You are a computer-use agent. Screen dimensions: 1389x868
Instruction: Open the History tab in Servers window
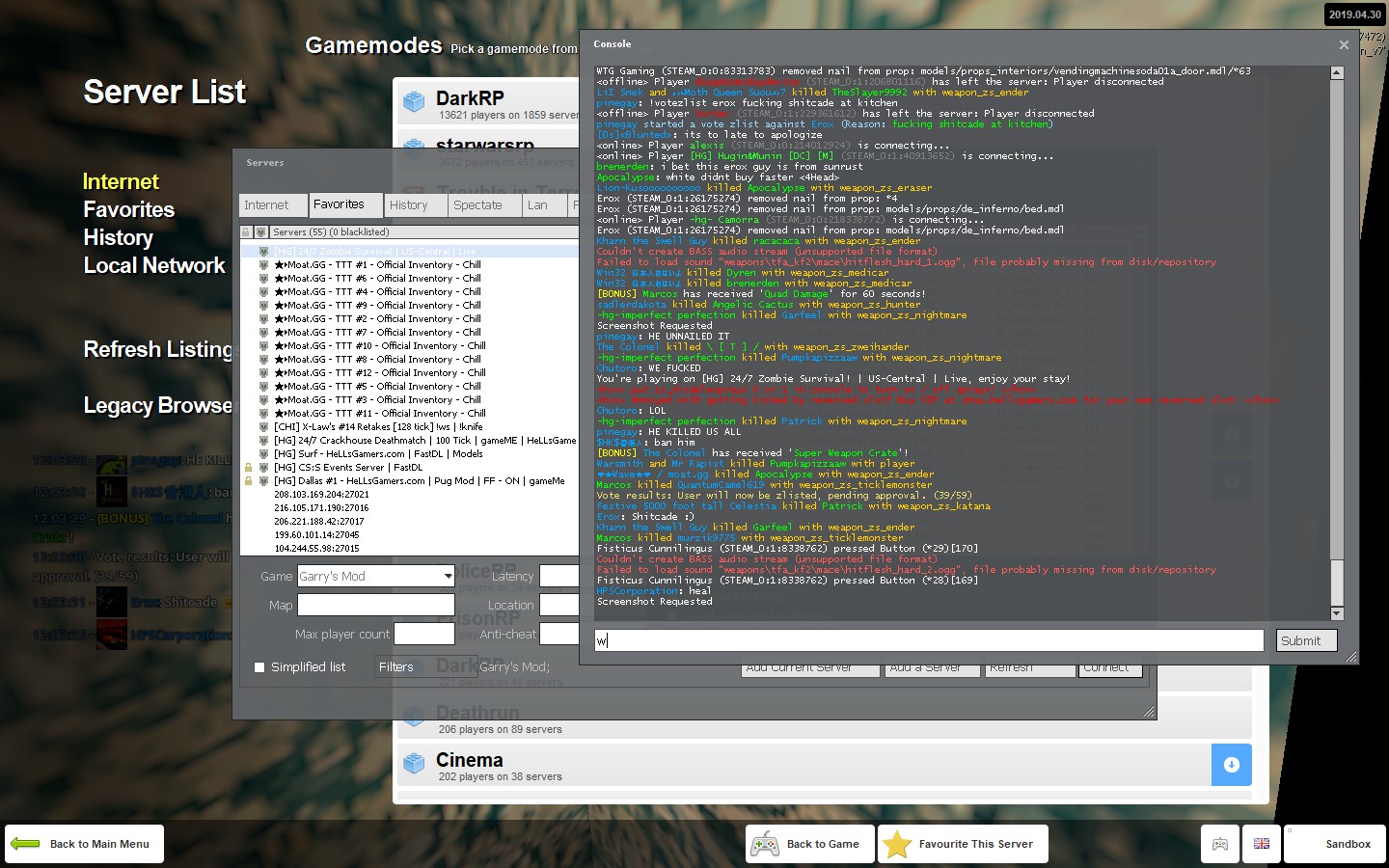click(x=417, y=205)
